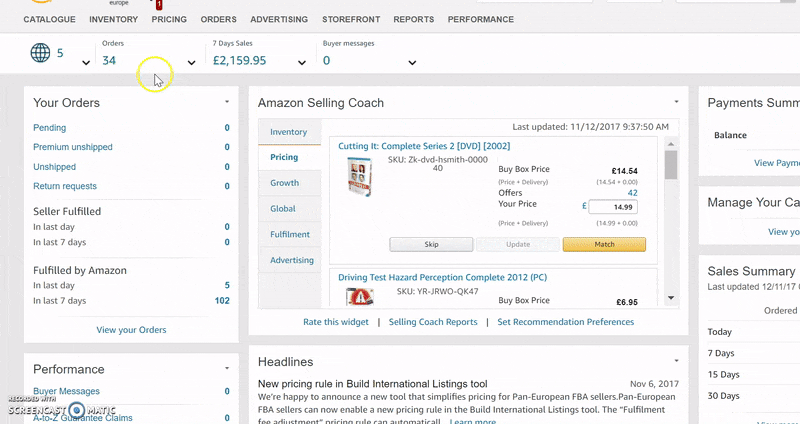800x424 pixels.
Task: Open the ORDERS menu
Action: [x=218, y=19]
